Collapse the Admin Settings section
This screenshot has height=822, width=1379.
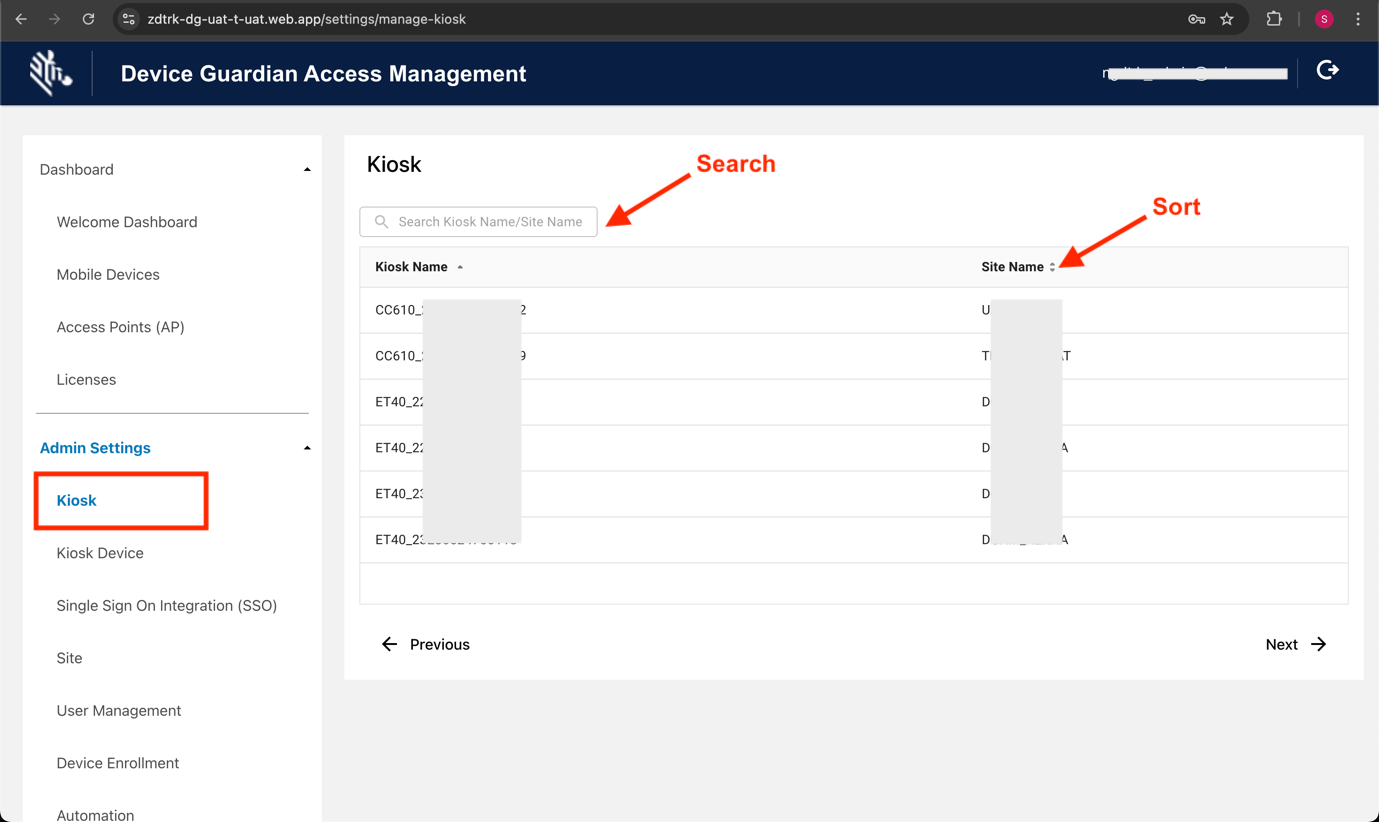coord(307,448)
